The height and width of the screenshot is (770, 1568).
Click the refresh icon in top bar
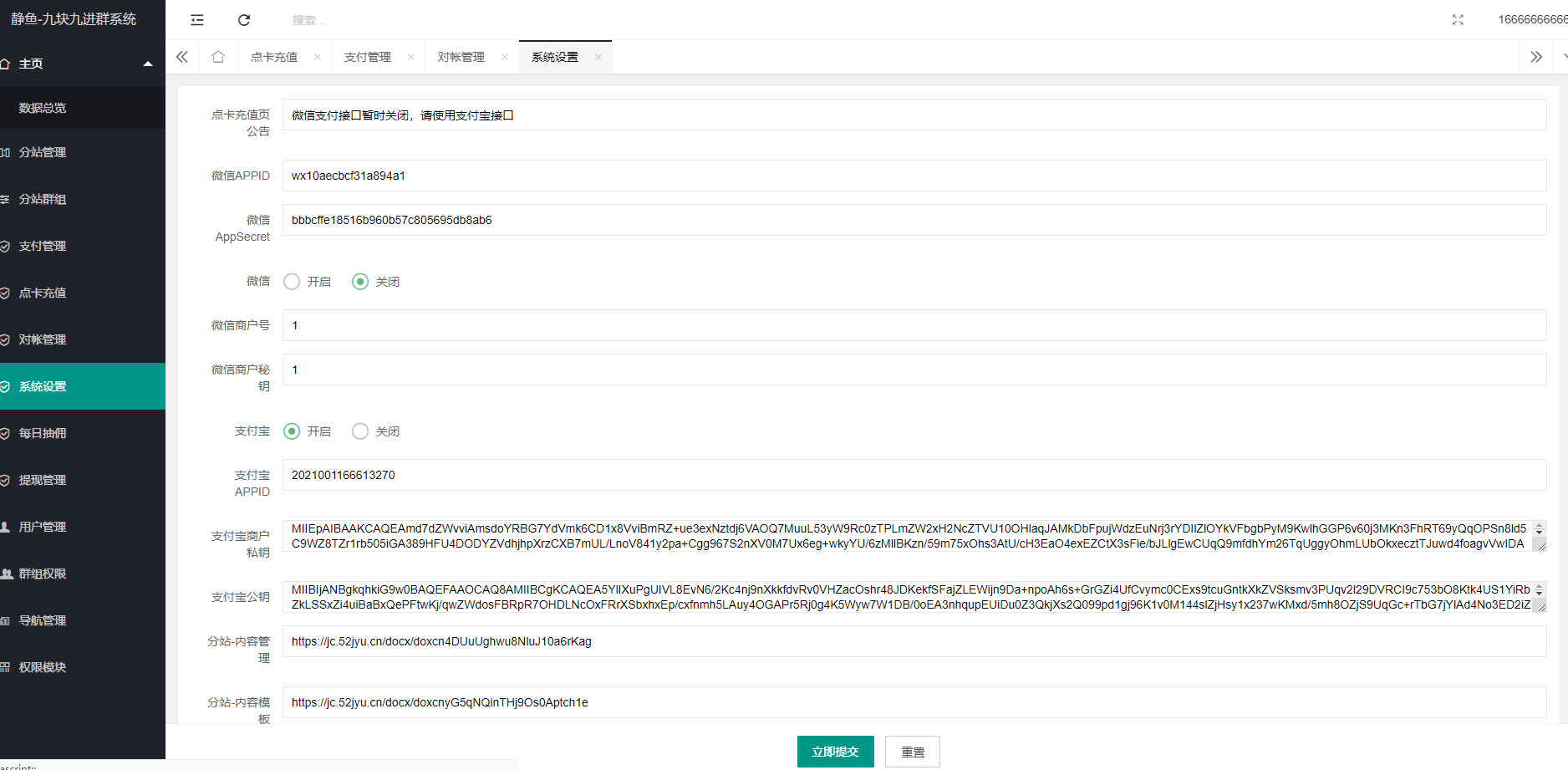244,20
